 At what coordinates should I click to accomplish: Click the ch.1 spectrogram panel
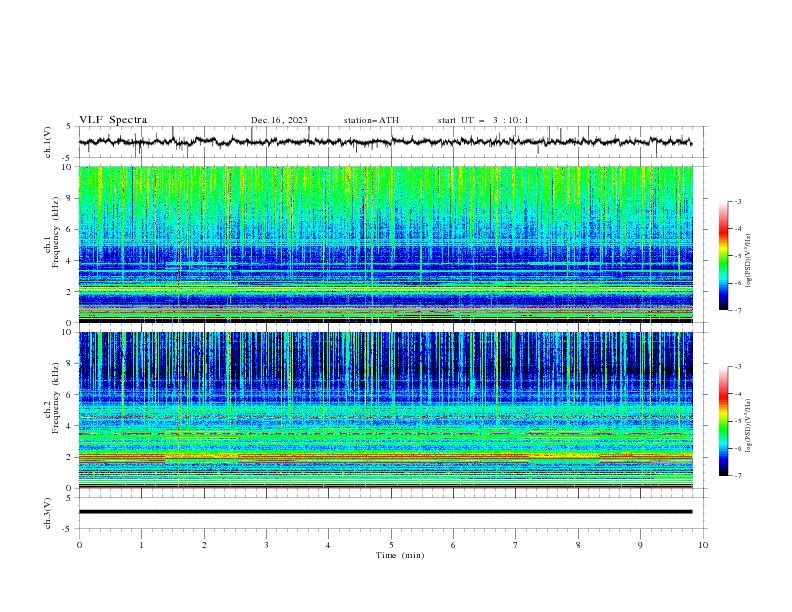tap(386, 244)
